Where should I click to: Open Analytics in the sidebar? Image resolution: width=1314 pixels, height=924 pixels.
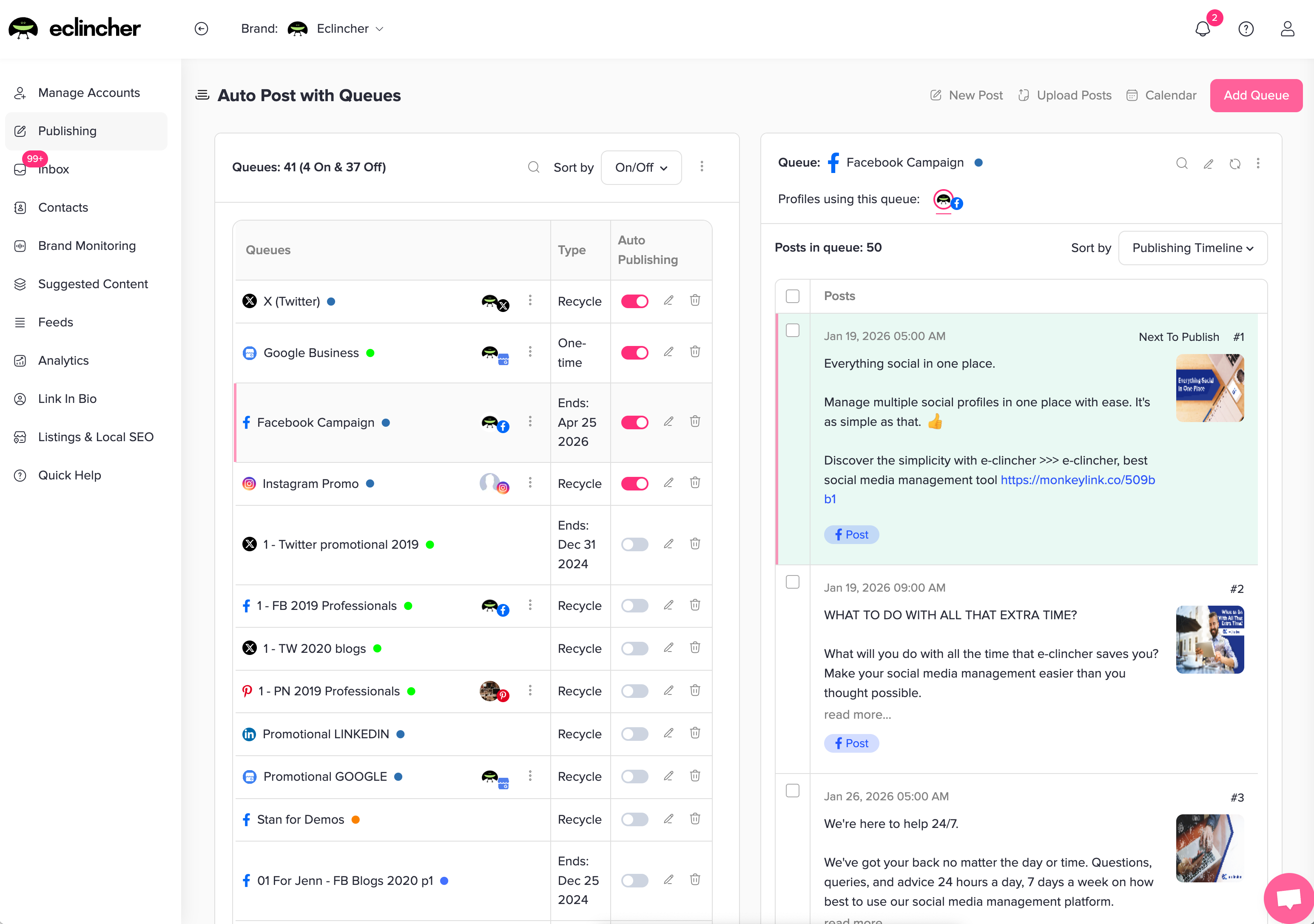[x=63, y=360]
